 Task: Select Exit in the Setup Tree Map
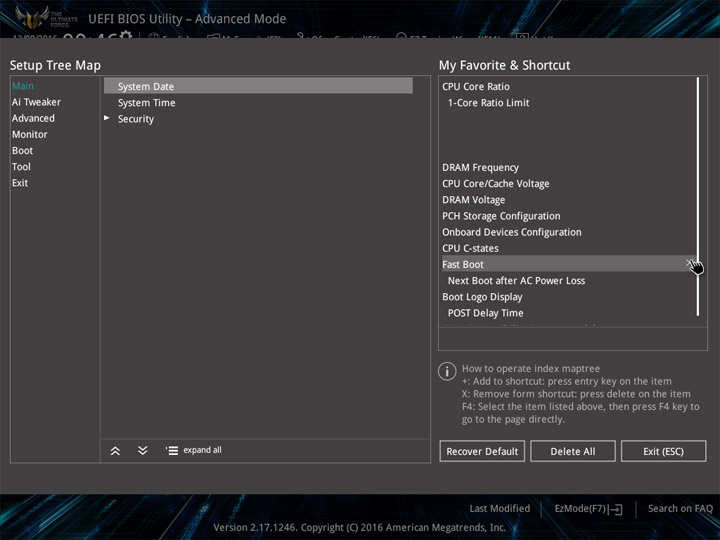pyautogui.click(x=20, y=182)
